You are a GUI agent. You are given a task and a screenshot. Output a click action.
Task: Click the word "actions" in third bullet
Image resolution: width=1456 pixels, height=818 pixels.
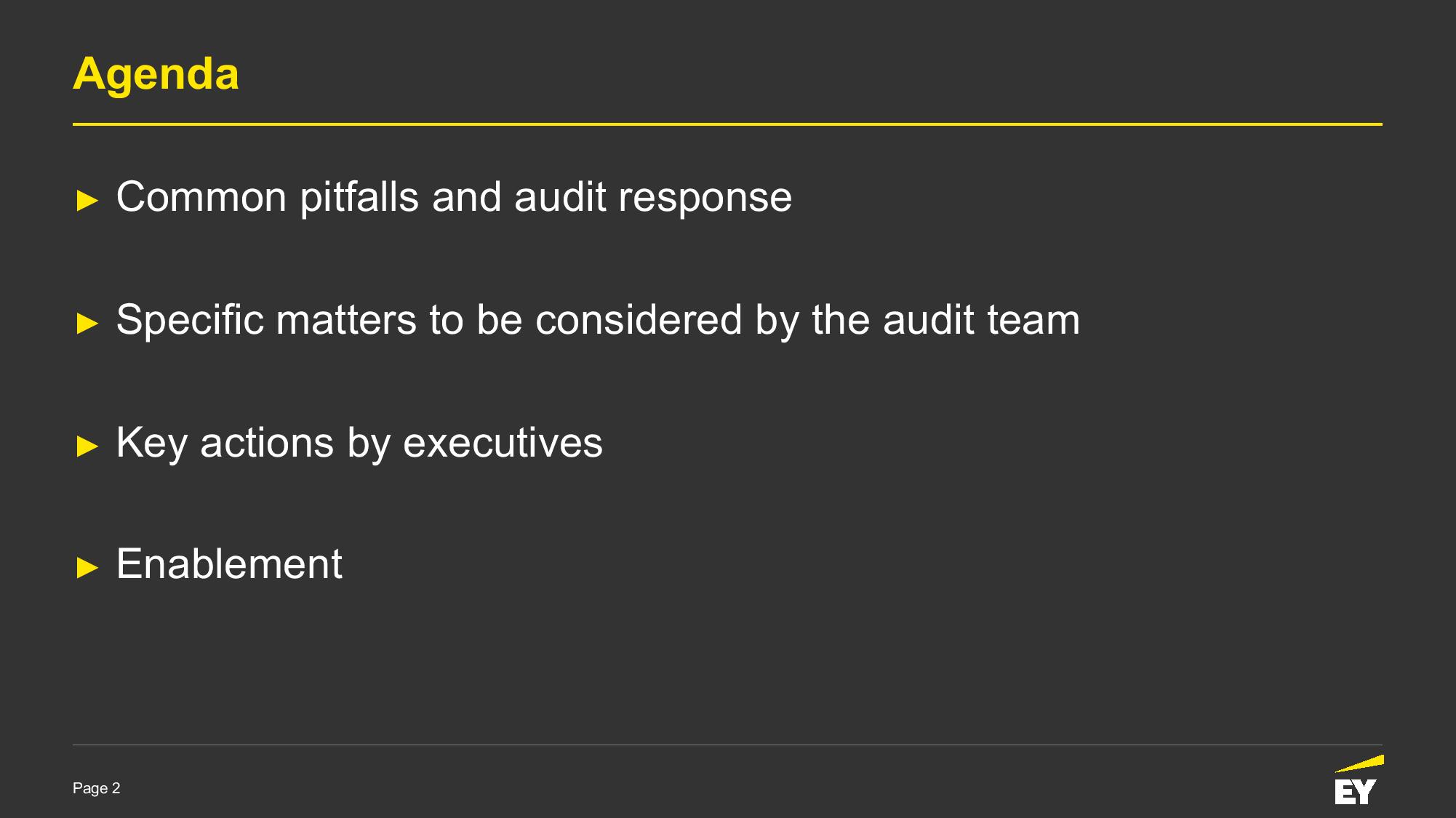[267, 443]
